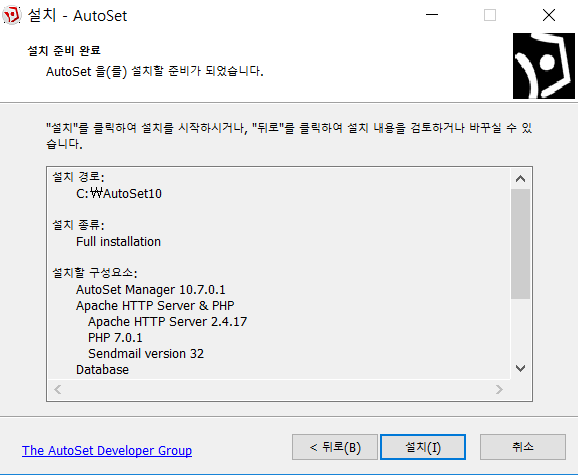Click the AutoSet Manager 10.7.0.1 entry
Viewport: 578px width, 475px height.
(150, 290)
